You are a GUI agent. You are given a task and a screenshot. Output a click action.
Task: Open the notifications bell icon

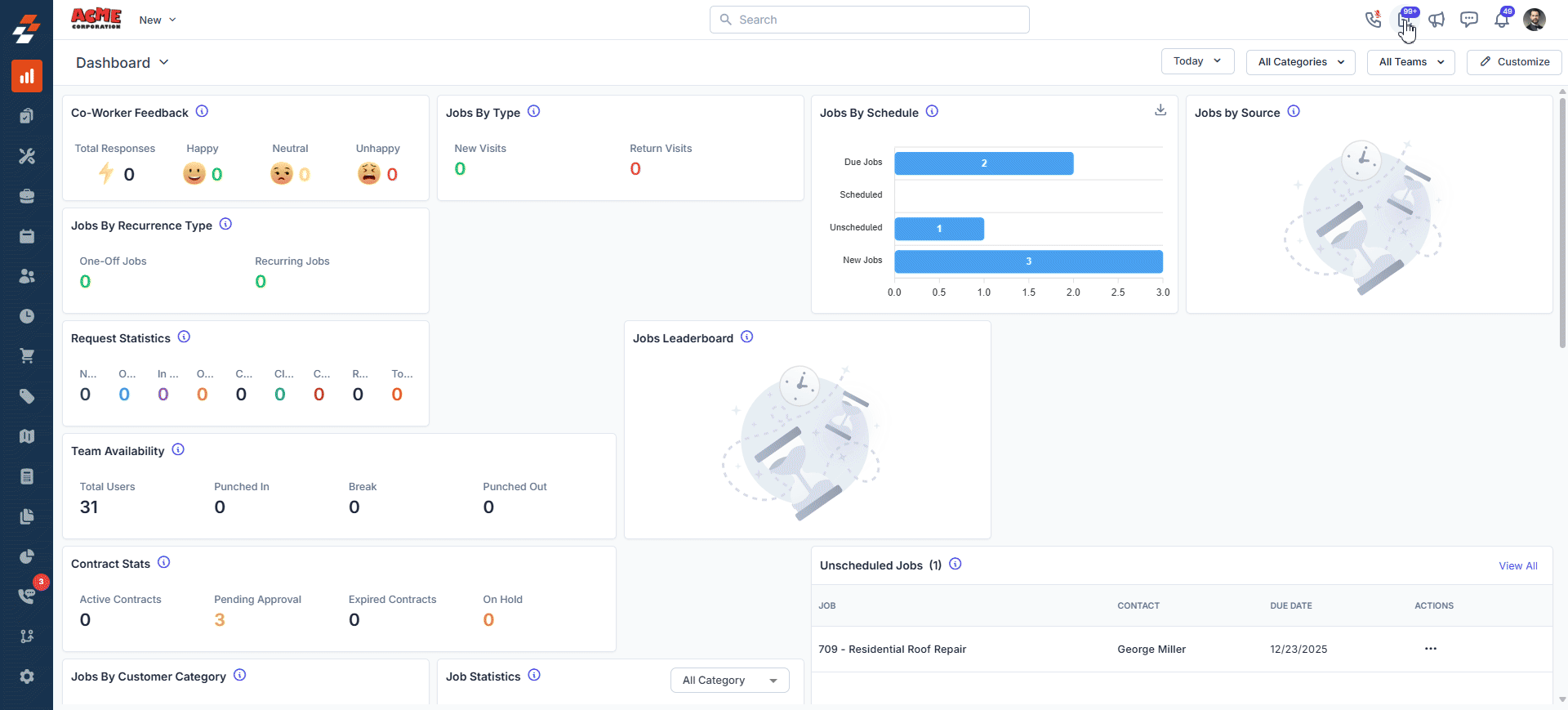[1502, 20]
